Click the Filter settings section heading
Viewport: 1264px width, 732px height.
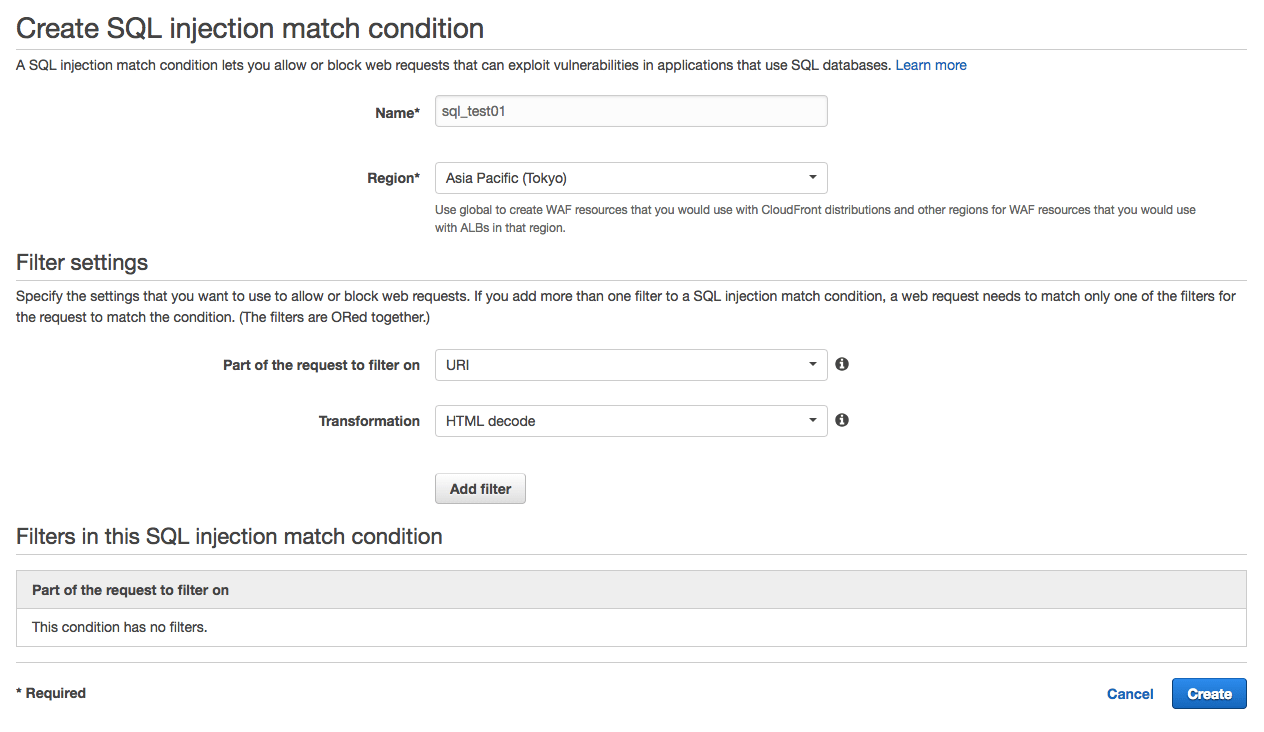click(x=82, y=263)
